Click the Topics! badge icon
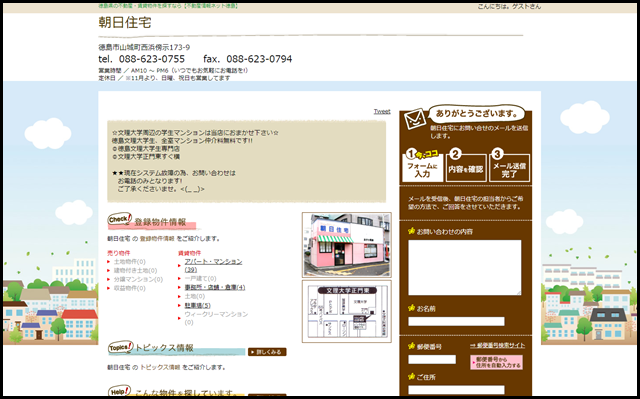640x399 pixels. (x=121, y=347)
